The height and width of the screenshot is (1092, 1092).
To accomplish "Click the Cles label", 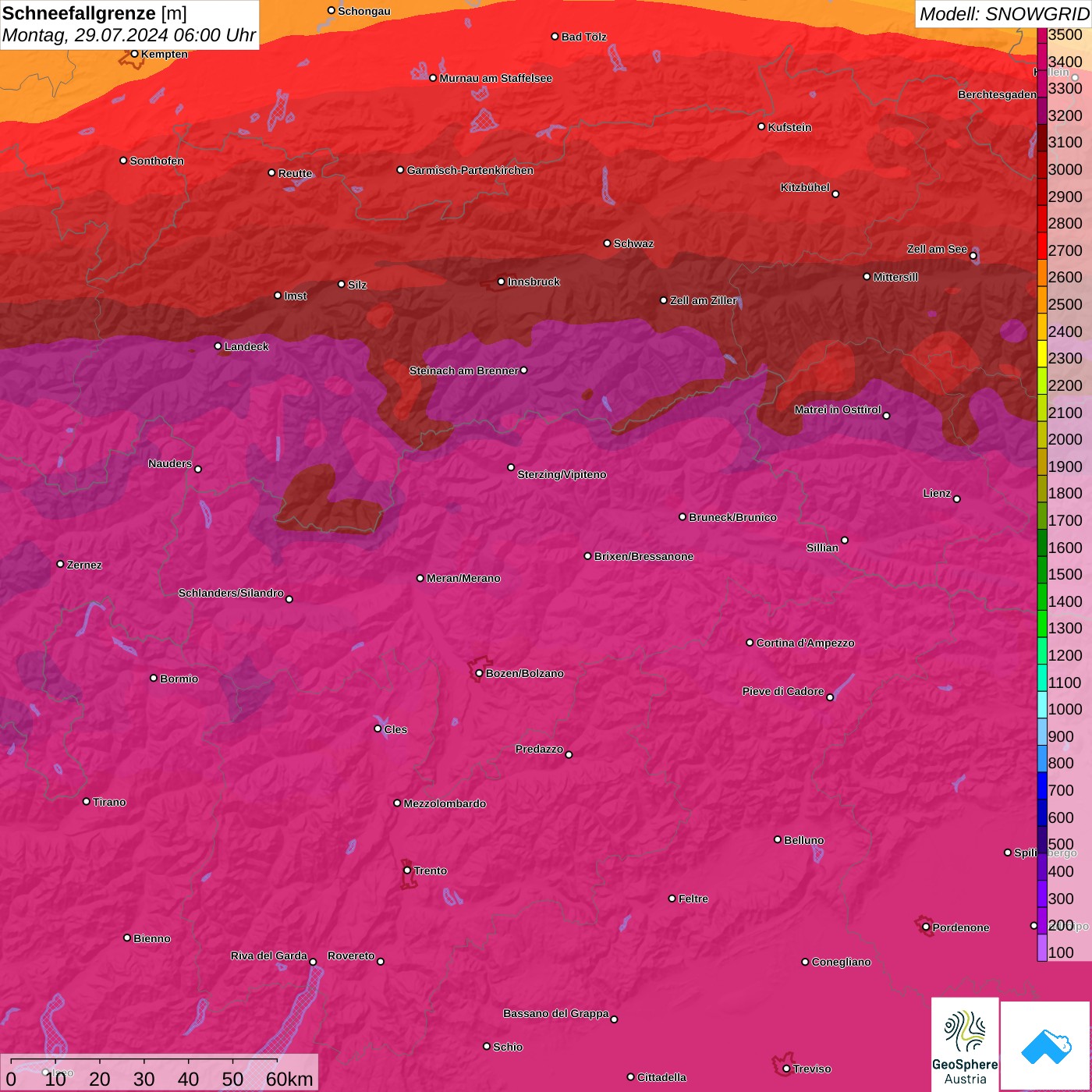I will pyautogui.click(x=395, y=729).
